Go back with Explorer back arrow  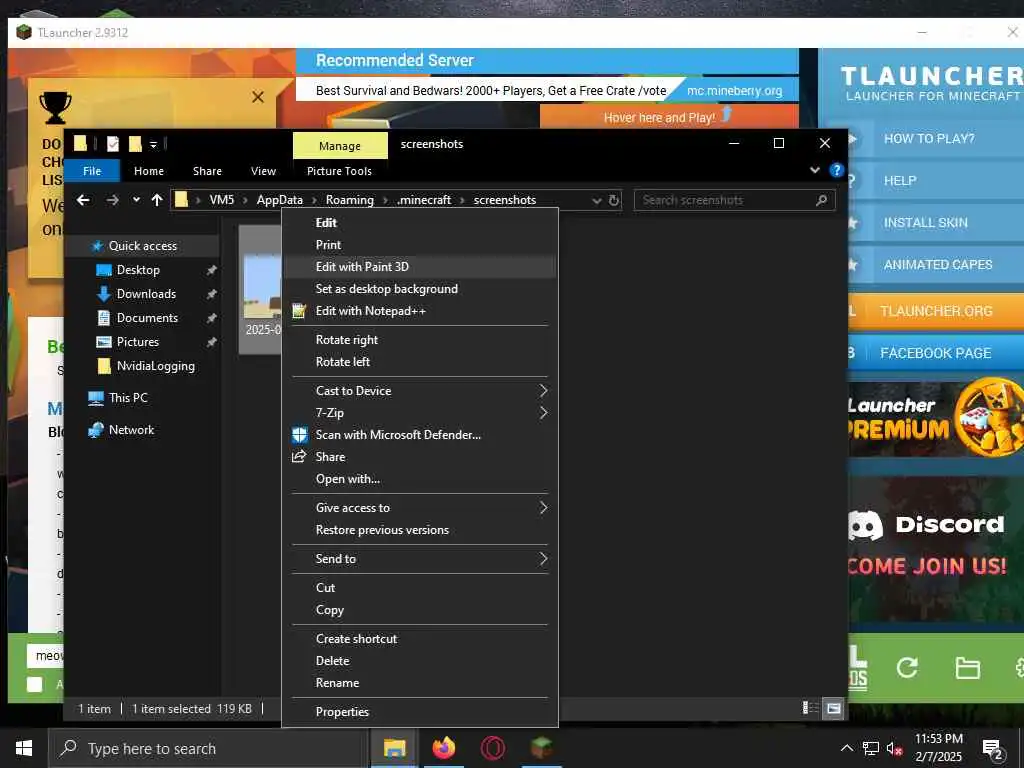(83, 200)
